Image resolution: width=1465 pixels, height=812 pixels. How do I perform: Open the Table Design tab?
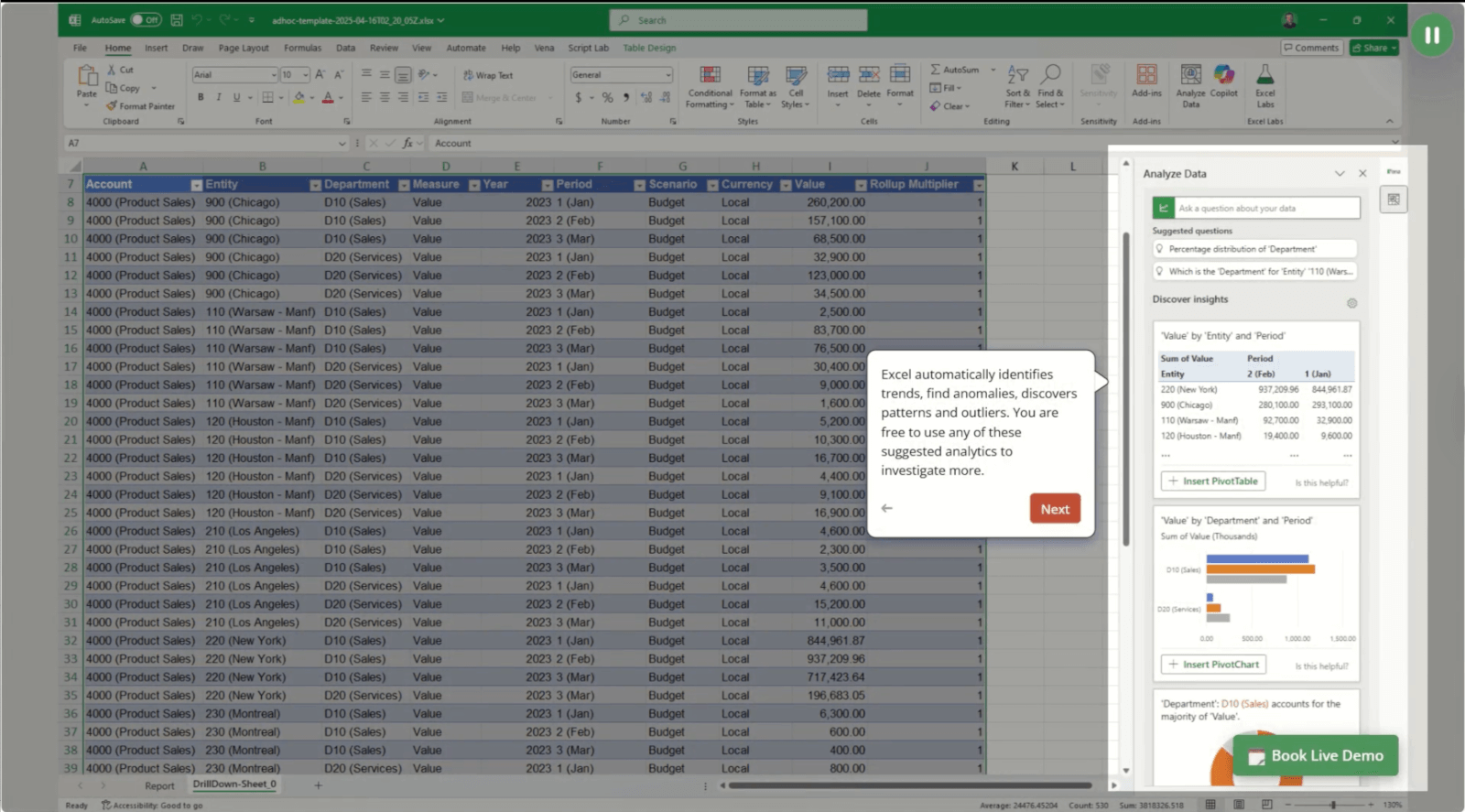(x=649, y=49)
